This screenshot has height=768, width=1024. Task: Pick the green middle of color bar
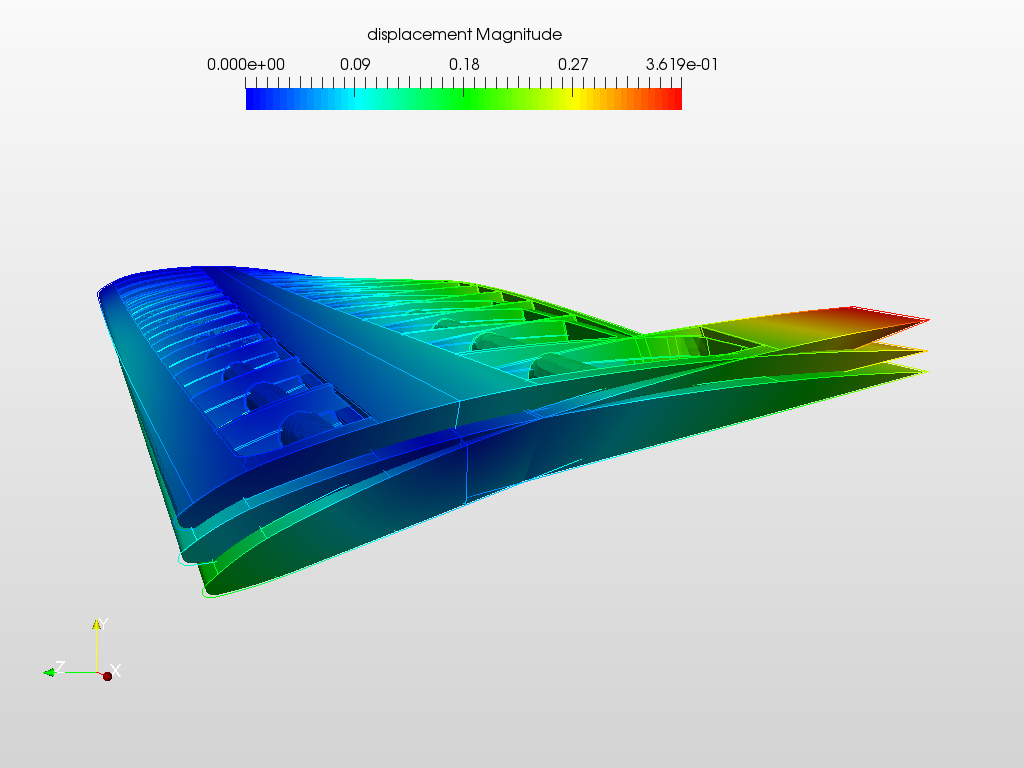(x=464, y=99)
